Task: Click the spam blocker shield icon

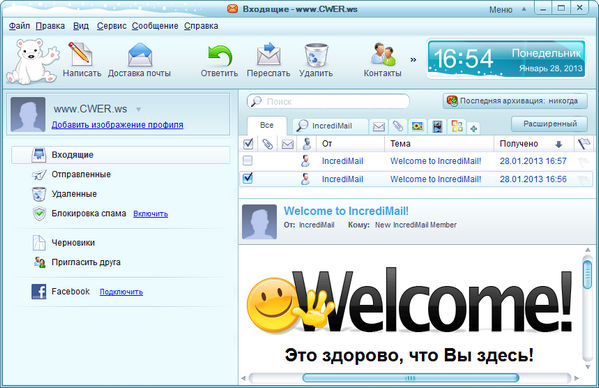Action: point(39,213)
